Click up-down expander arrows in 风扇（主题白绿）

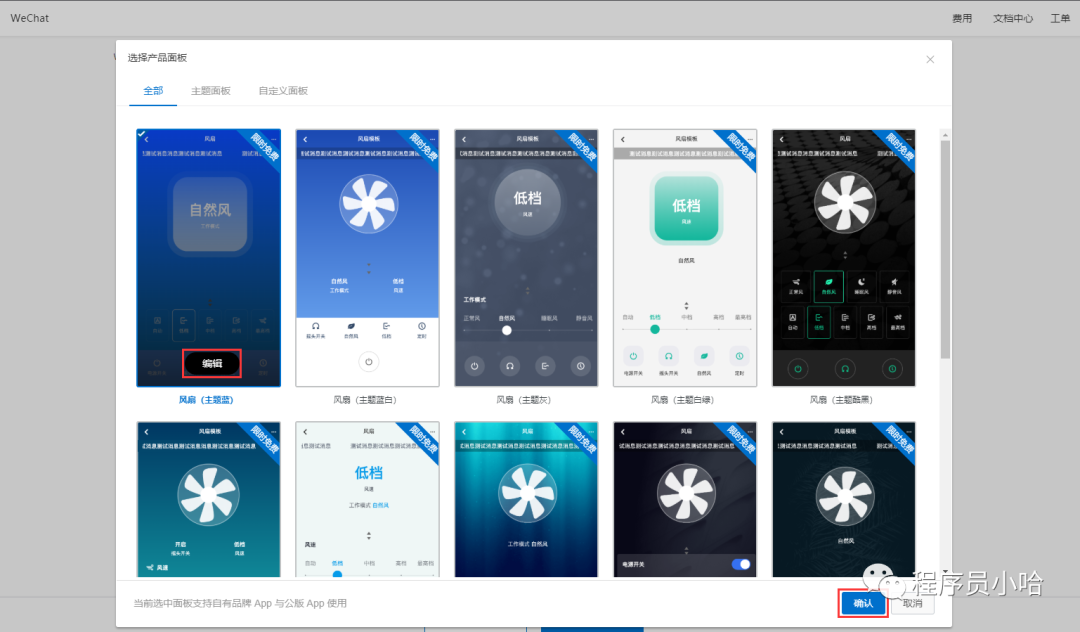pyautogui.click(x=685, y=305)
